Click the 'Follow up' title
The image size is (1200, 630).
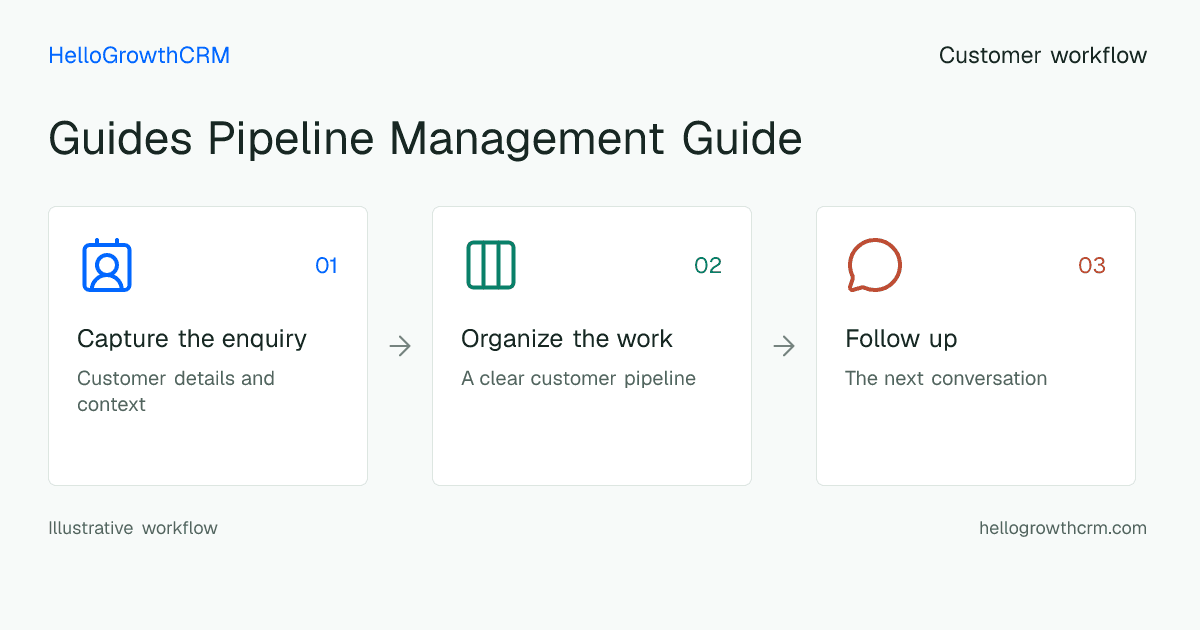901,339
